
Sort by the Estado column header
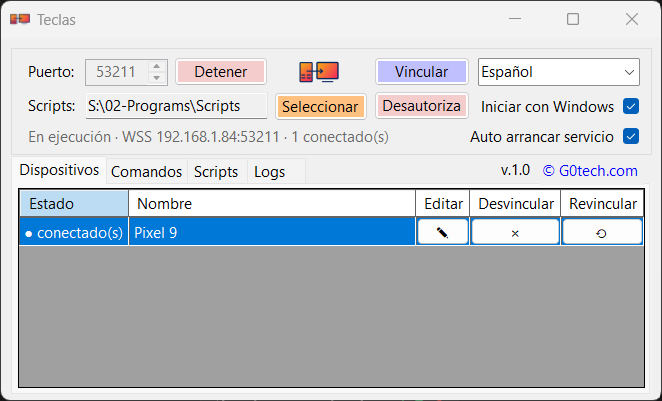(x=74, y=203)
